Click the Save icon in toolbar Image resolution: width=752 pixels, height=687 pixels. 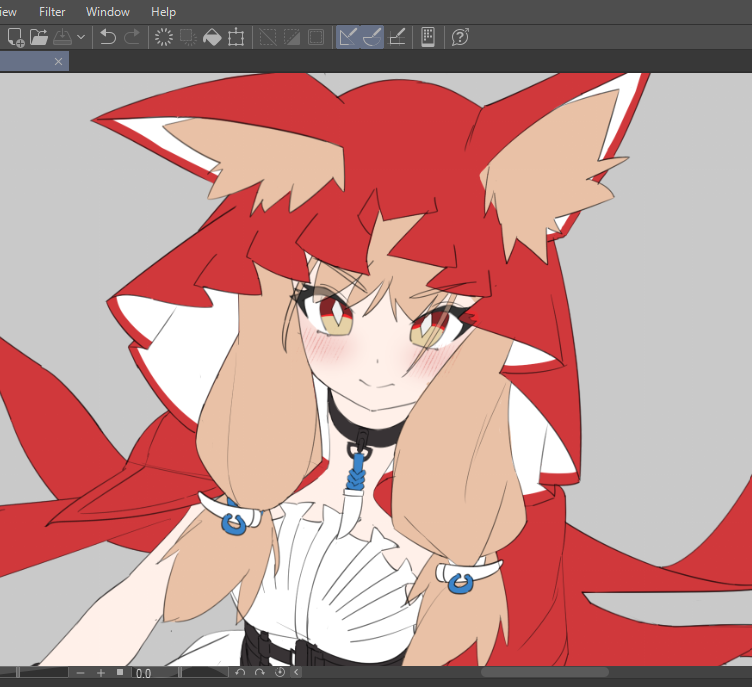click(62, 37)
